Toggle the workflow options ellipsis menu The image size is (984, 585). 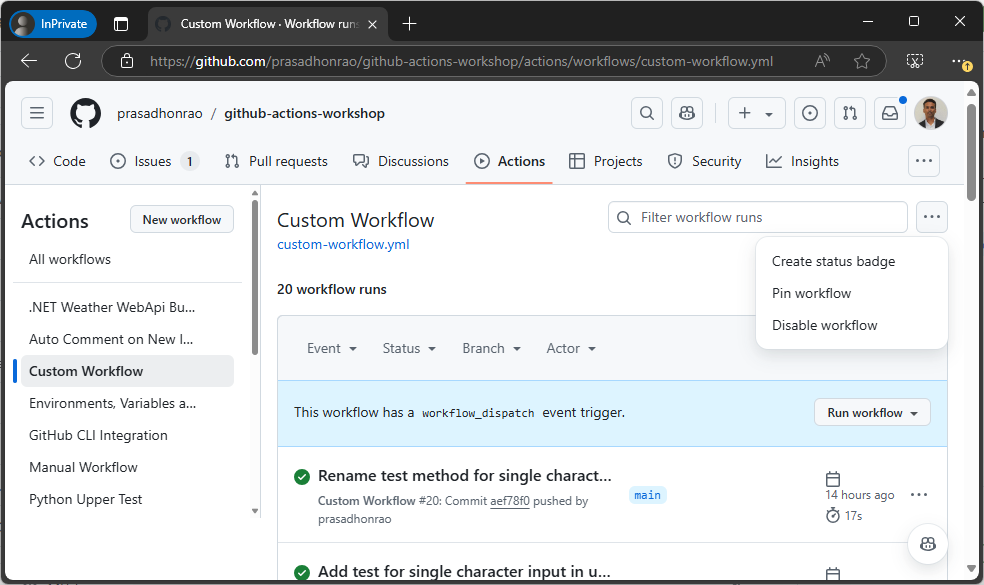pos(932,217)
